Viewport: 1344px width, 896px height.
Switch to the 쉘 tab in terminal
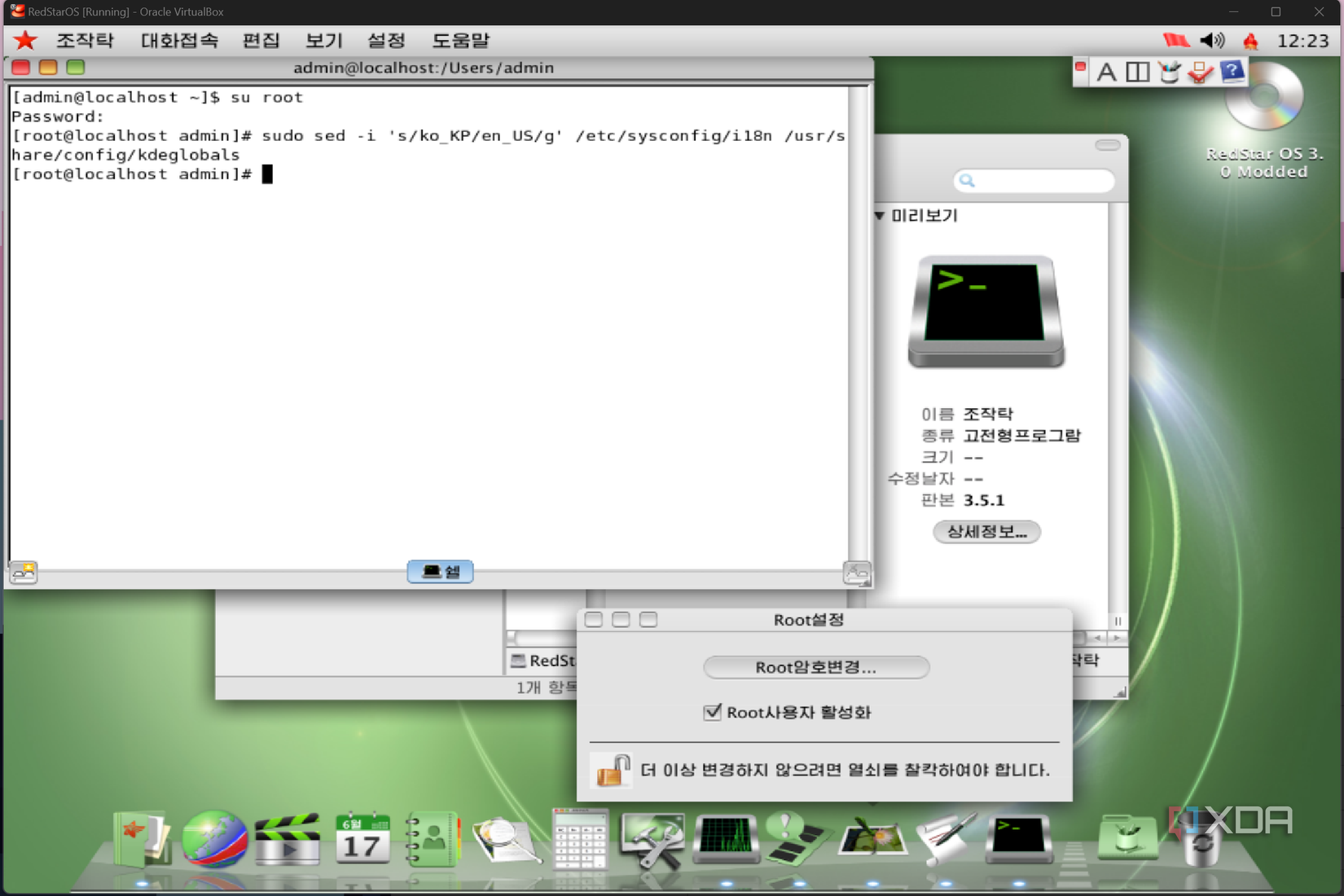pos(440,572)
